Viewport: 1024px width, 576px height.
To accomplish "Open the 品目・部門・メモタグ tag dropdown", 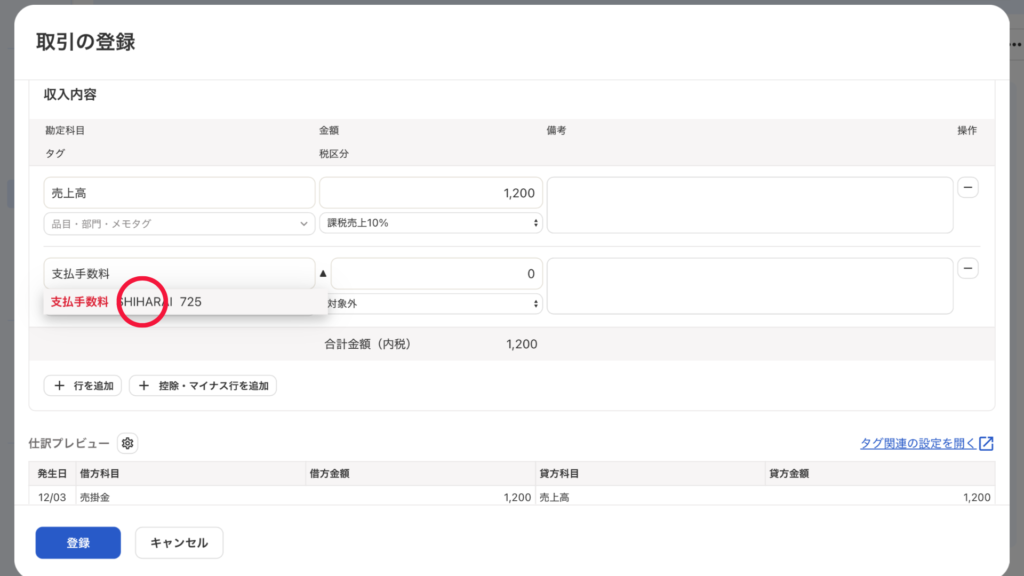I will pyautogui.click(x=179, y=224).
